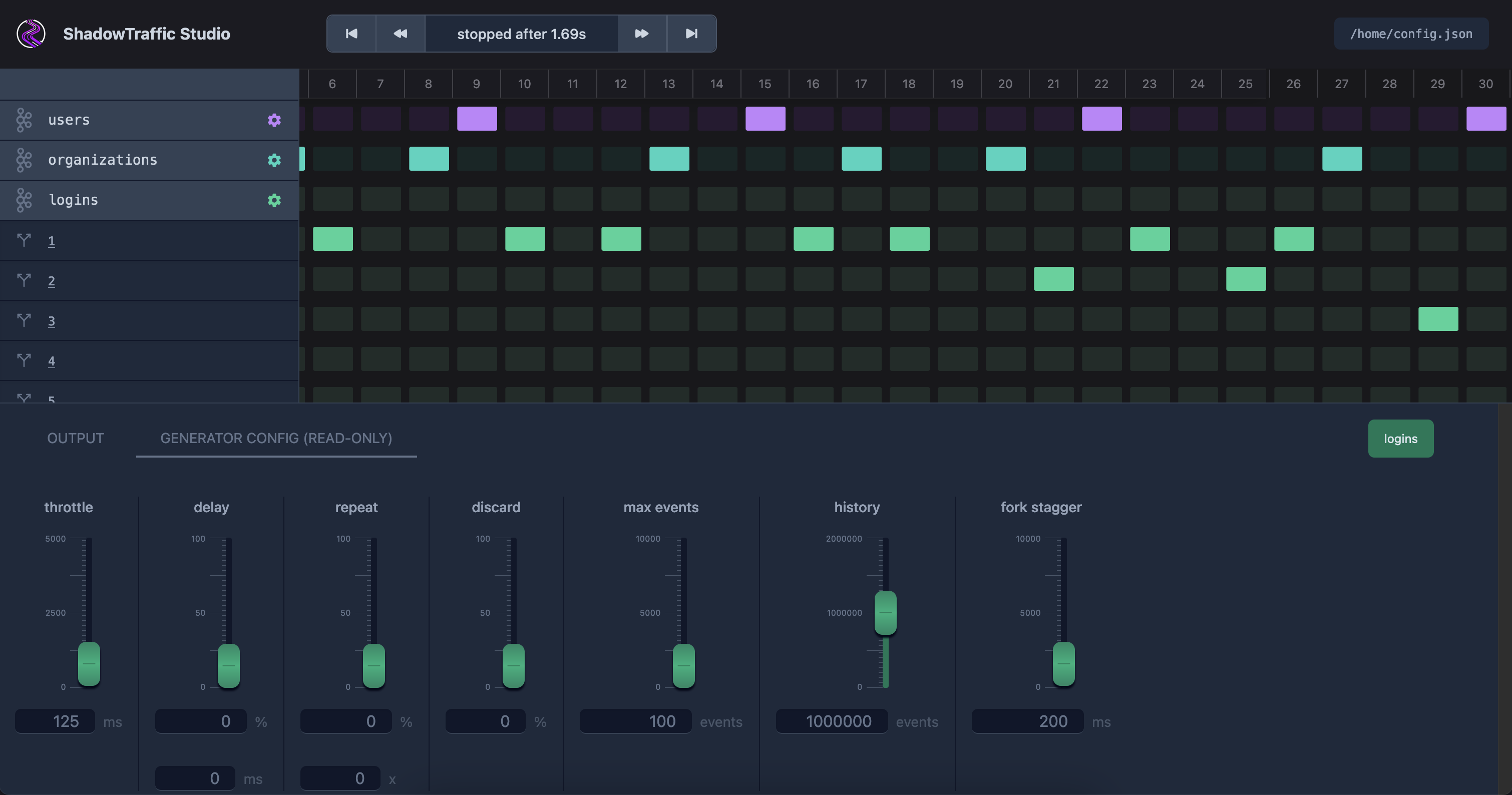This screenshot has height=795, width=1512.
Task: Click the ShadowTraffic Studio logo icon
Action: [x=31, y=34]
